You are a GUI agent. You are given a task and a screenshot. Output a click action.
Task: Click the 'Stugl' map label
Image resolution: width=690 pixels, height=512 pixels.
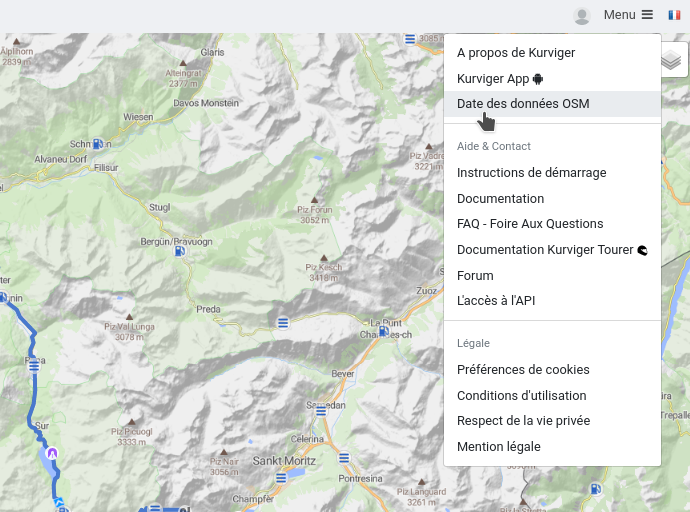coord(159,207)
